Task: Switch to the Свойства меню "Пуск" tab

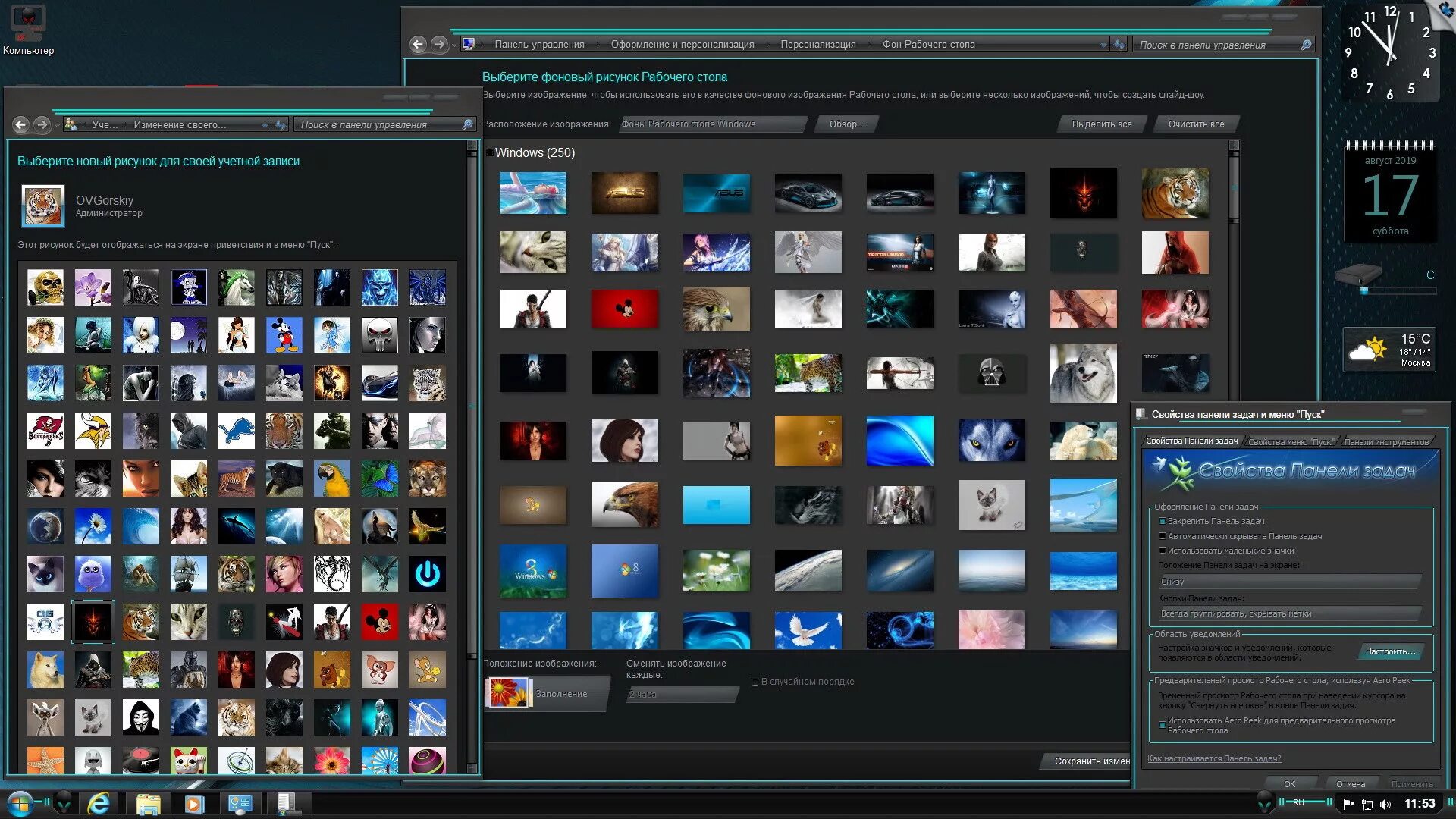Action: [x=1290, y=442]
